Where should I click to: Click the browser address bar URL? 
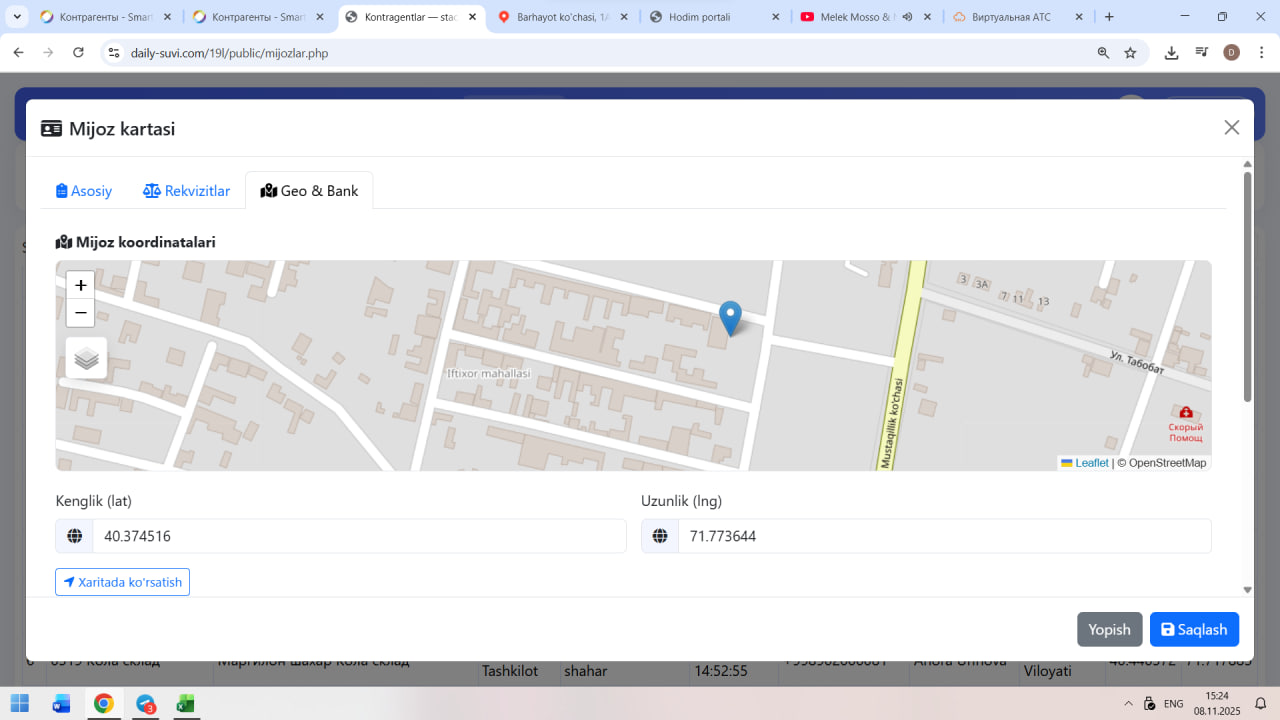[x=230, y=53]
